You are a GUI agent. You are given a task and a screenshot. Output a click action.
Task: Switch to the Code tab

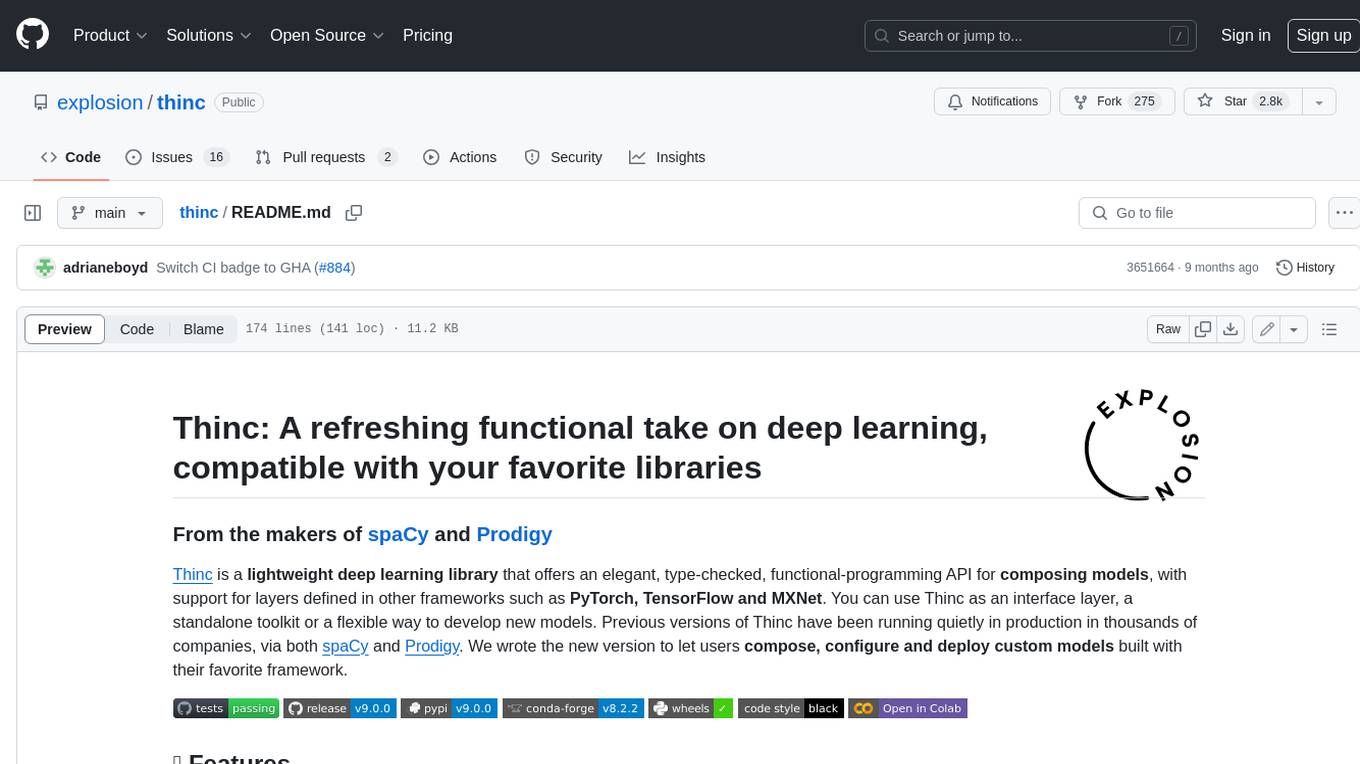click(71, 157)
